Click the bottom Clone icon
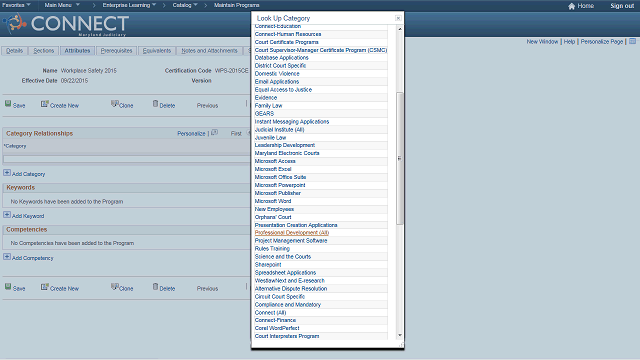The width and height of the screenshot is (640, 360). pos(115,287)
